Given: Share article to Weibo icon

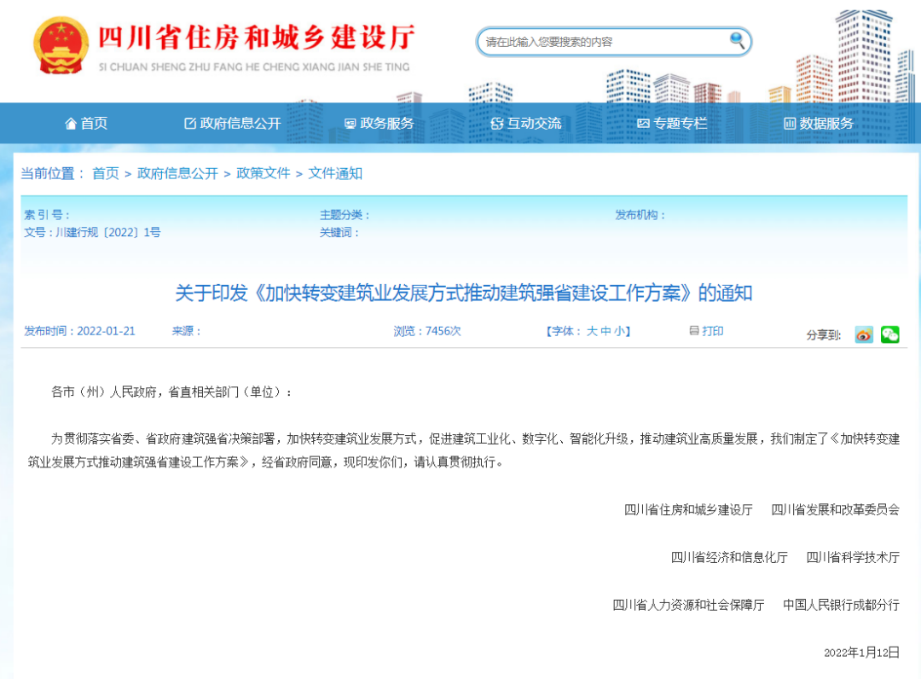Looking at the screenshot, I should click(x=863, y=335).
